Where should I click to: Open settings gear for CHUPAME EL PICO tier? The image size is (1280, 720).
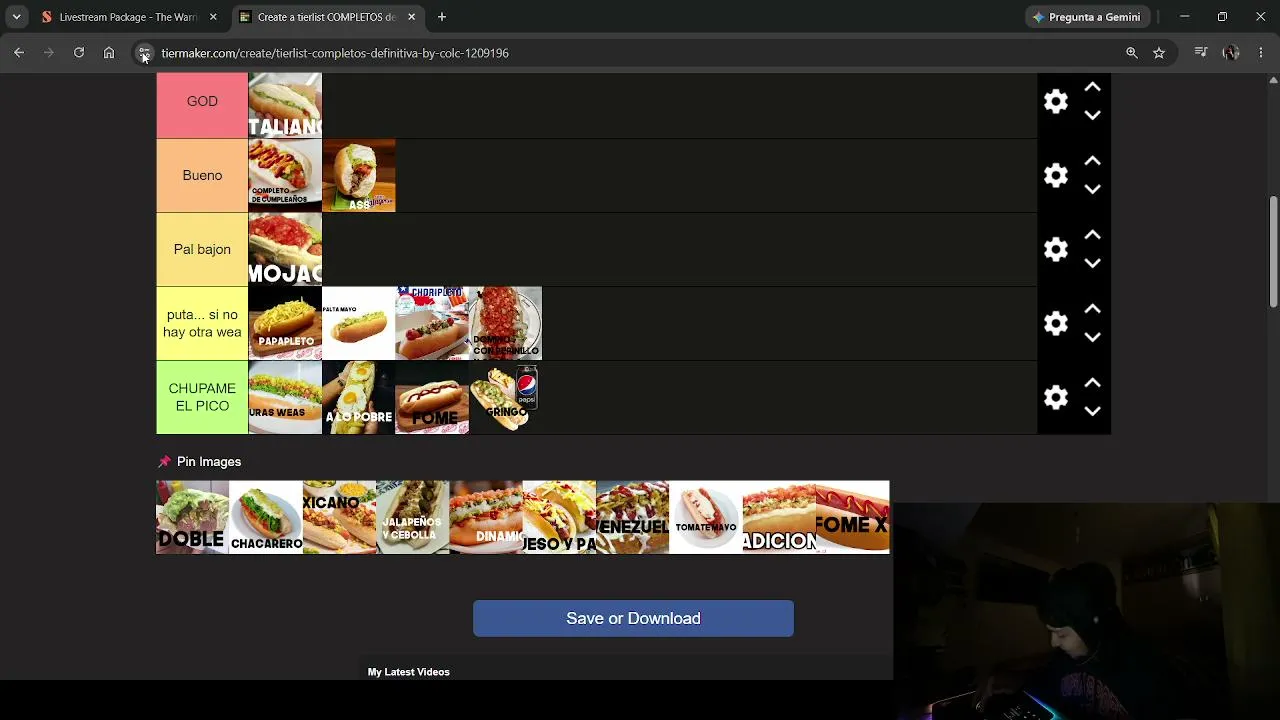coord(1056,397)
